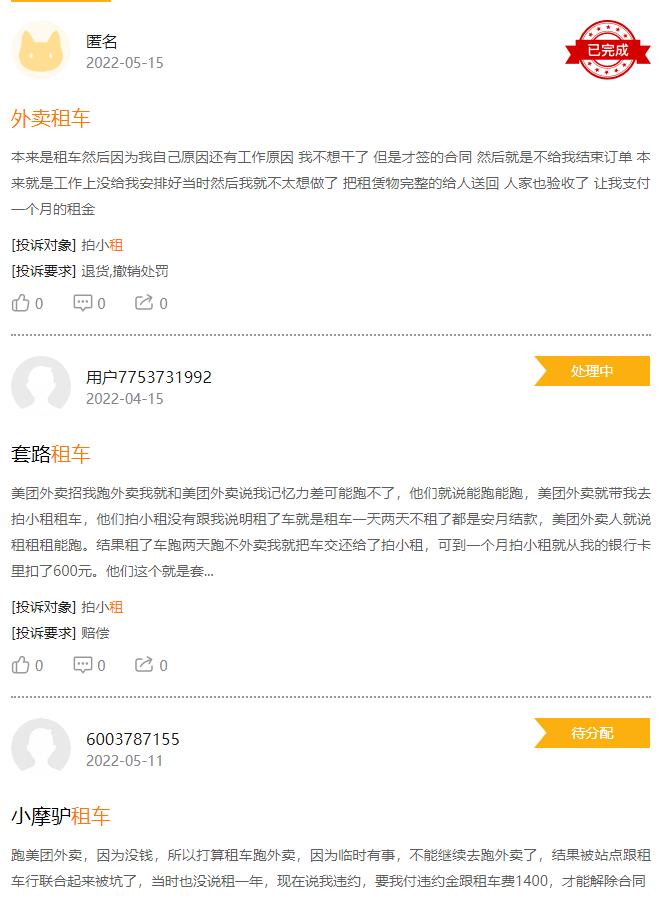View comments on the 套路租车 complaint

click(85, 665)
